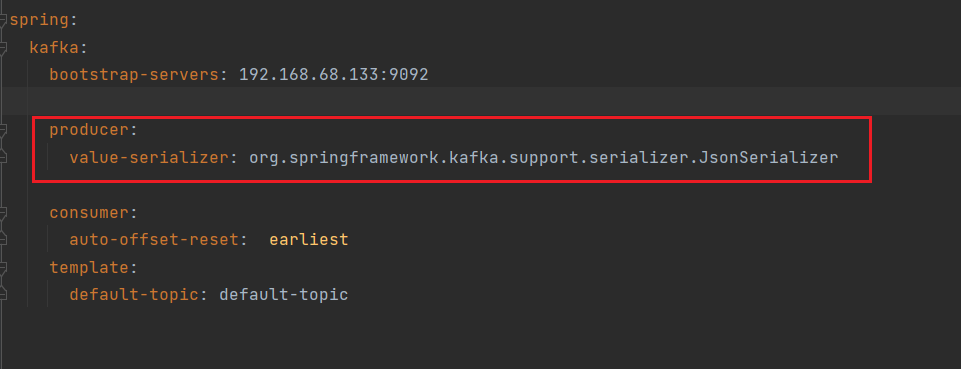961x369 pixels.
Task: Click the bootstrap-servers key
Action: tap(134, 75)
